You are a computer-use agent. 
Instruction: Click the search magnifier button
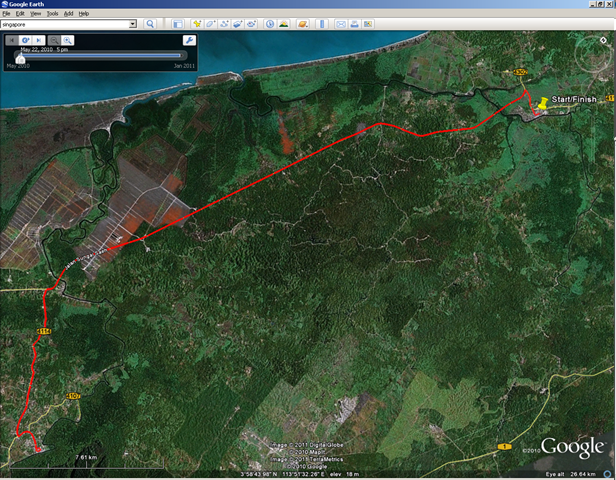150,24
